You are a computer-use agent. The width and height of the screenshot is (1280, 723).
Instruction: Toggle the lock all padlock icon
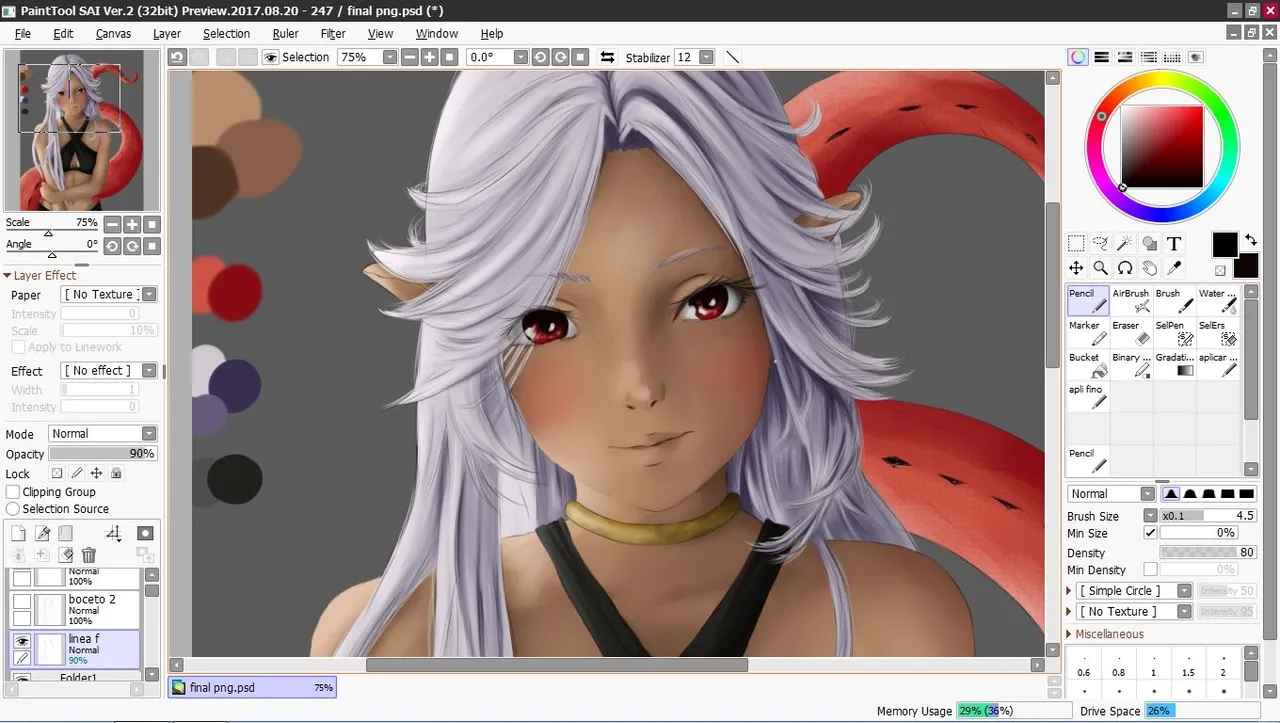click(116, 474)
